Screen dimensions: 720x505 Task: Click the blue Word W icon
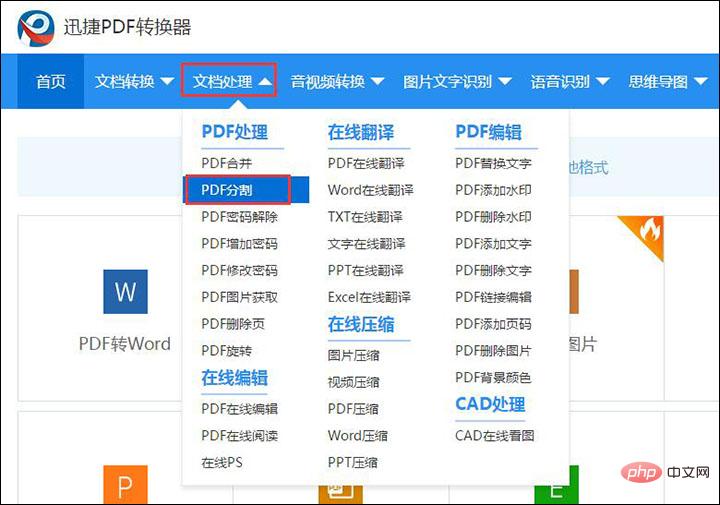pyautogui.click(x=125, y=292)
